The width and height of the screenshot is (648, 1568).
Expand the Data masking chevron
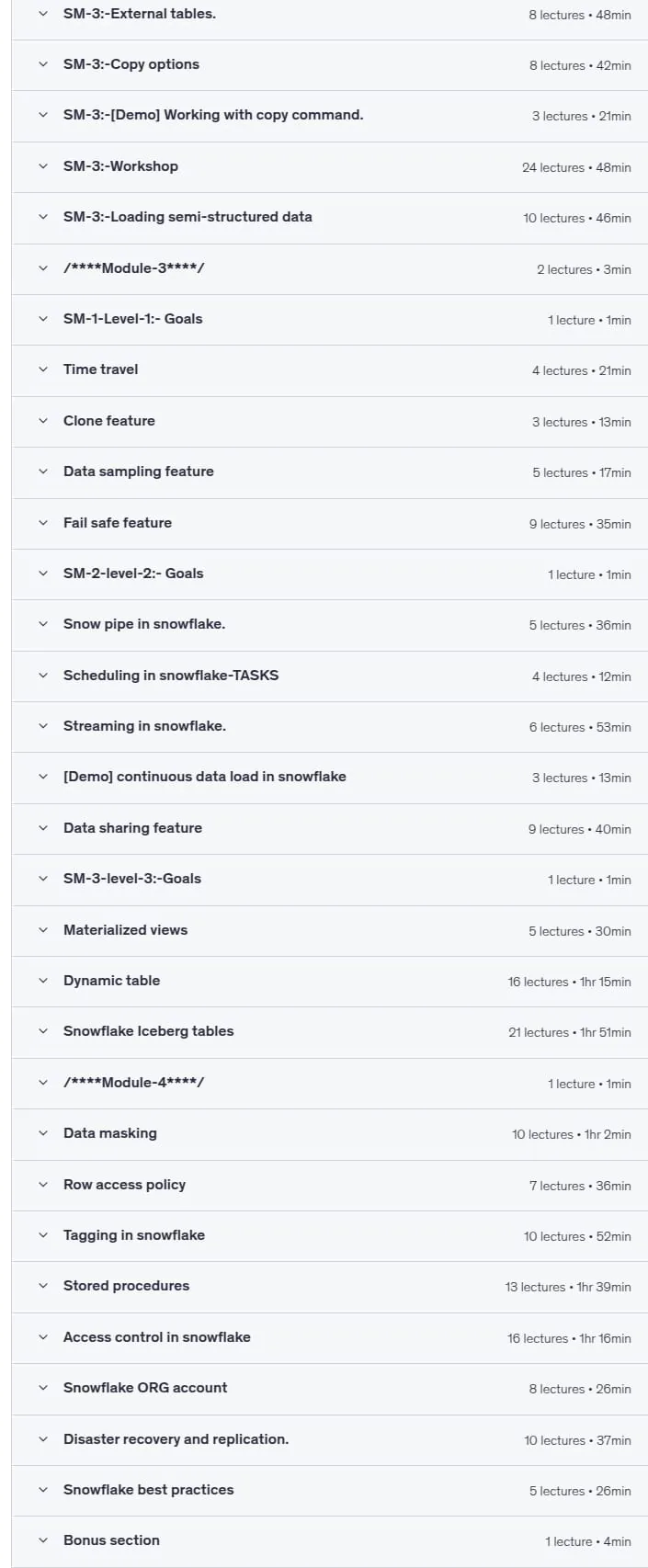coord(43,1133)
